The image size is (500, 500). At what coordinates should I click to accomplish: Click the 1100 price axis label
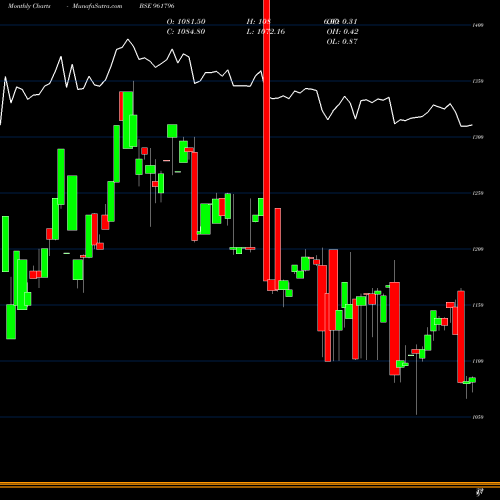pyautogui.click(x=478, y=361)
